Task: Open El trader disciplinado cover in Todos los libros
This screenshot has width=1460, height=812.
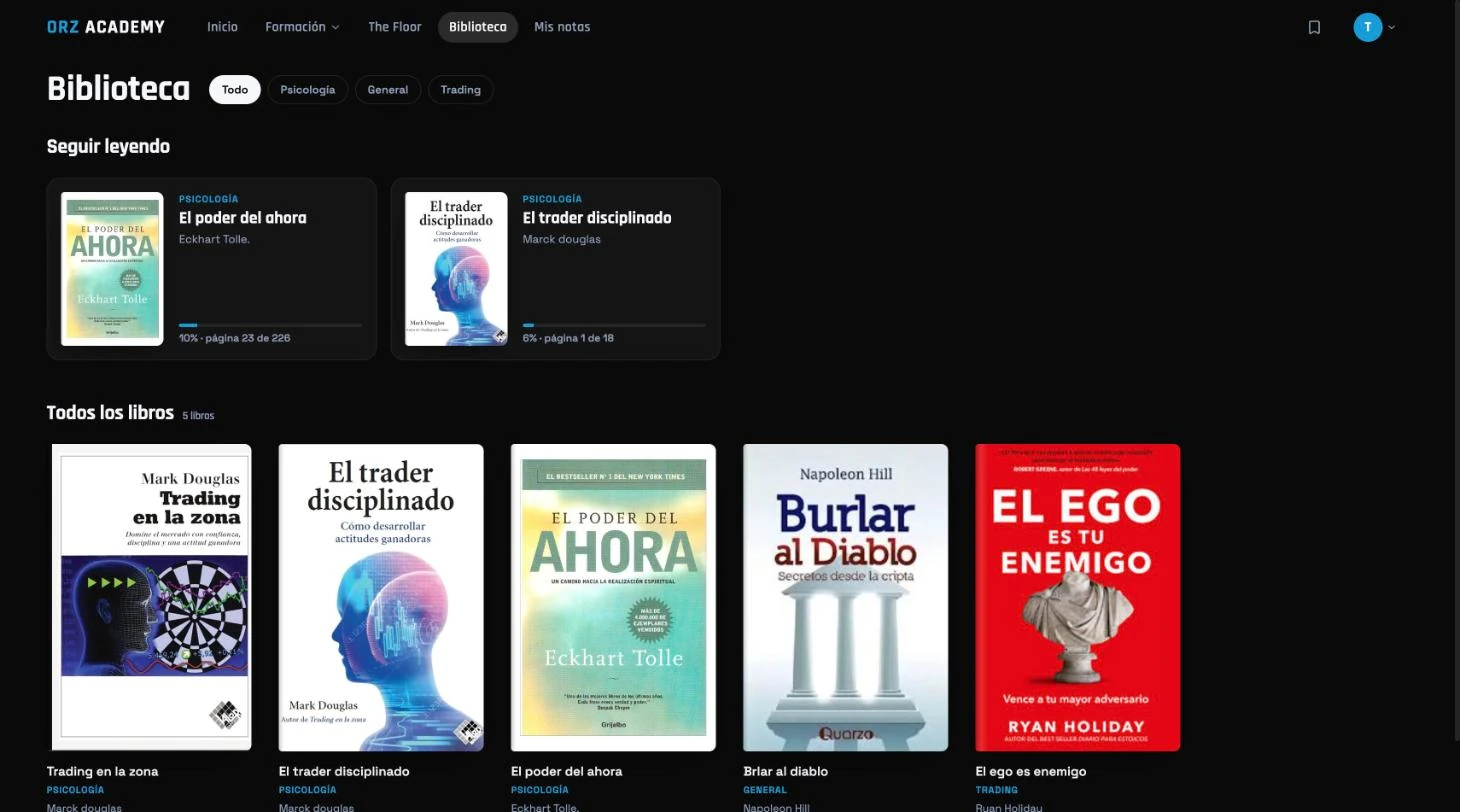Action: (x=381, y=597)
